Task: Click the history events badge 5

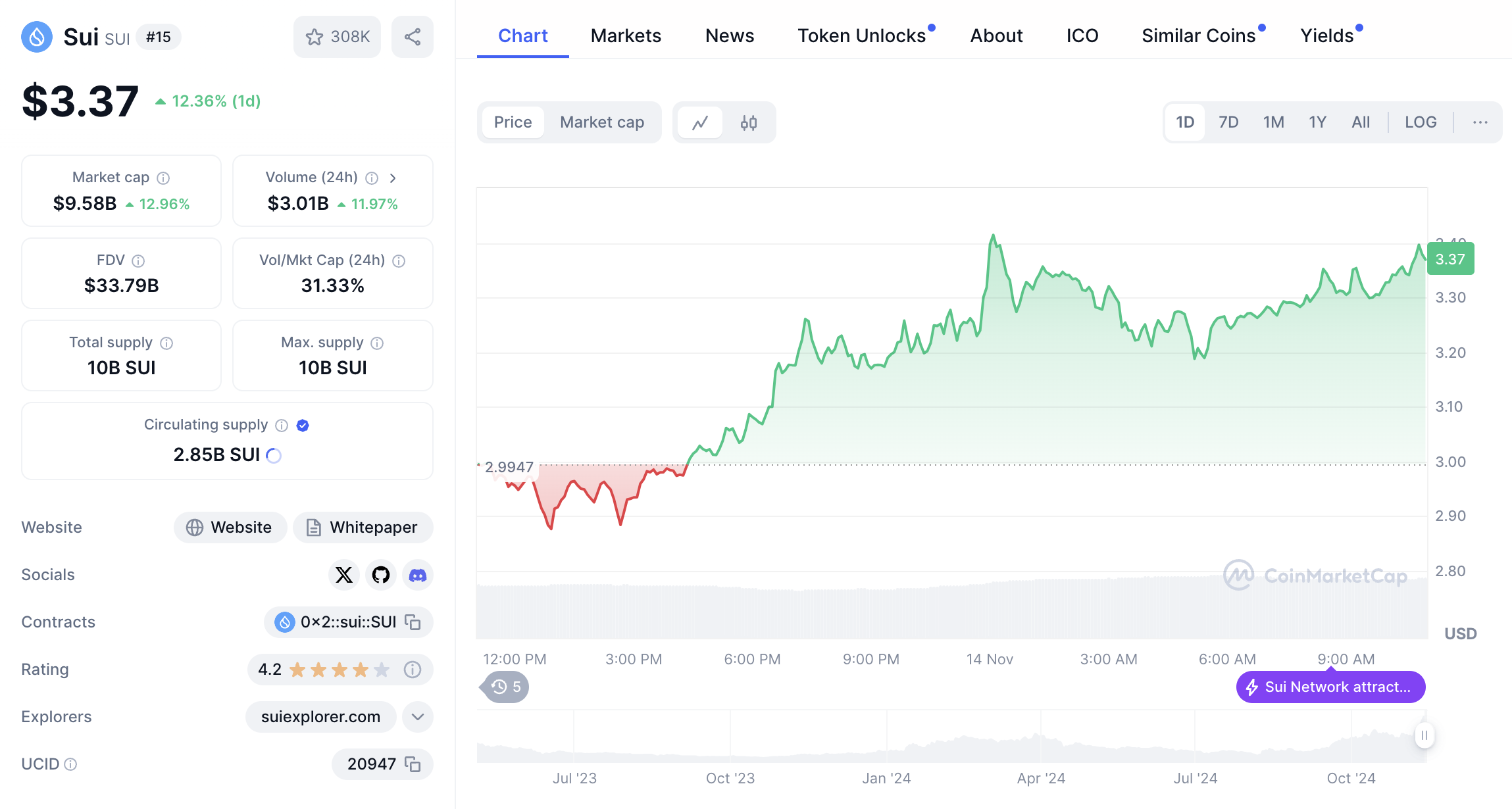Action: [x=506, y=687]
